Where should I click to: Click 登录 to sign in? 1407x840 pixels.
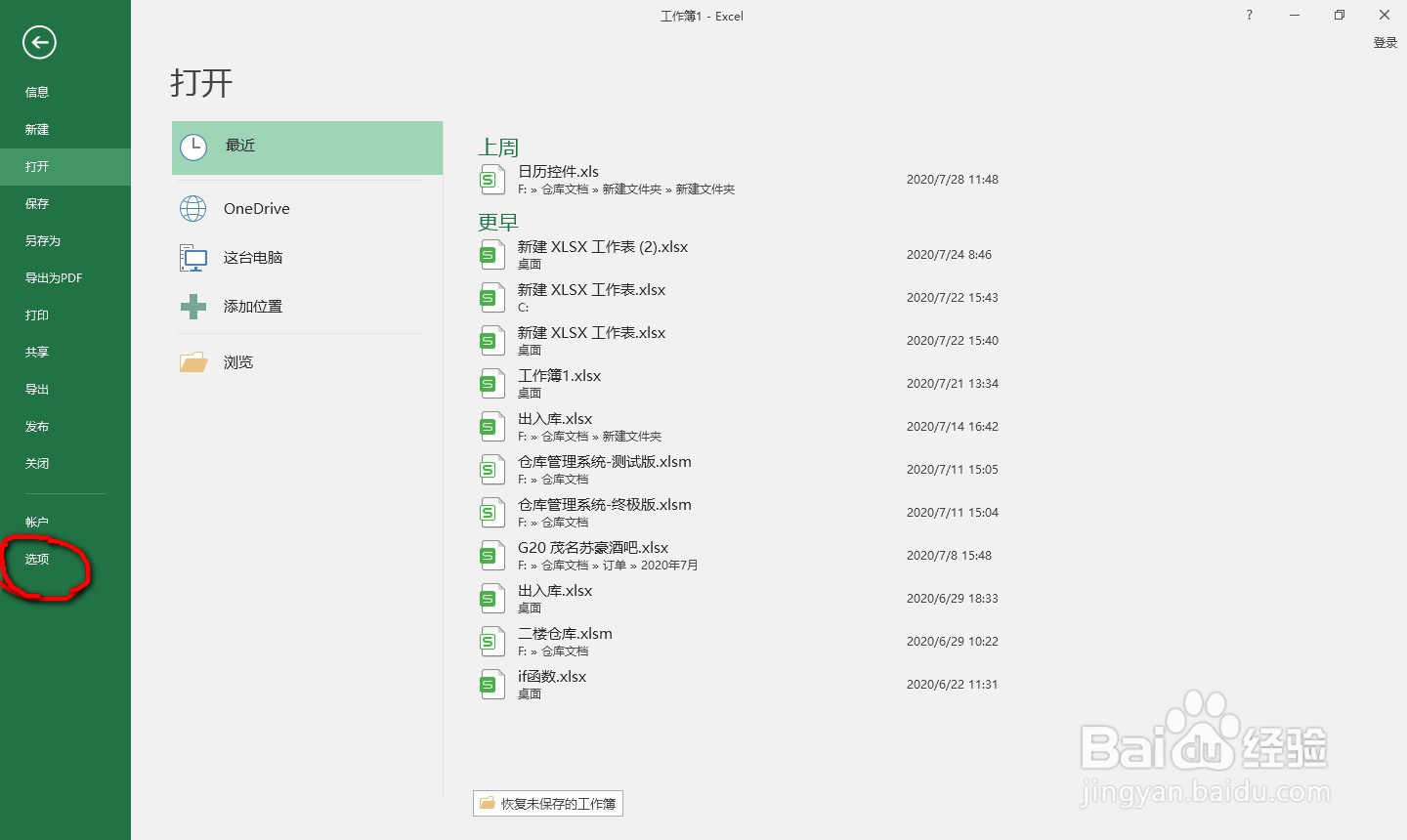coord(1385,43)
